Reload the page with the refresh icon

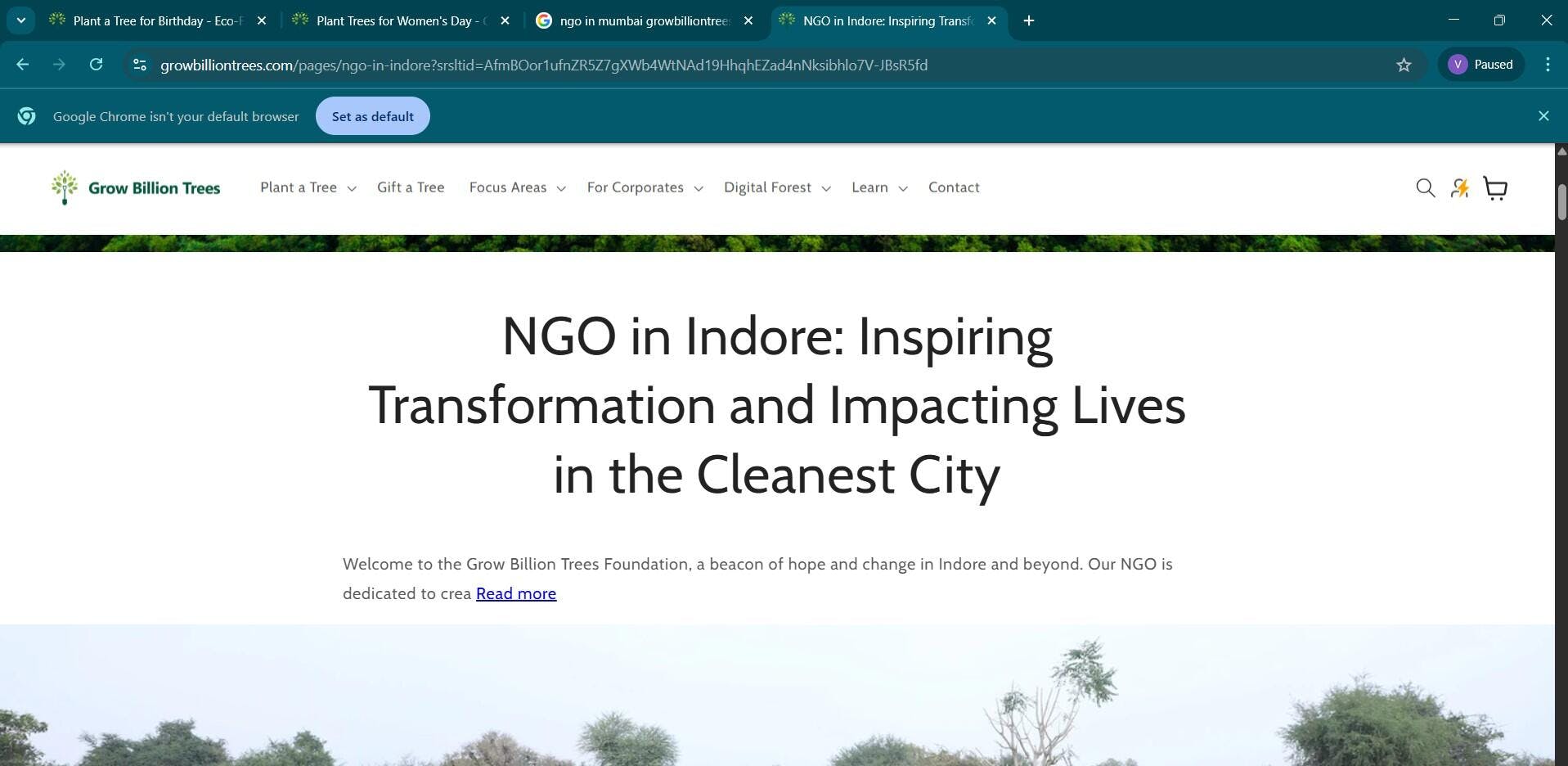(x=96, y=65)
